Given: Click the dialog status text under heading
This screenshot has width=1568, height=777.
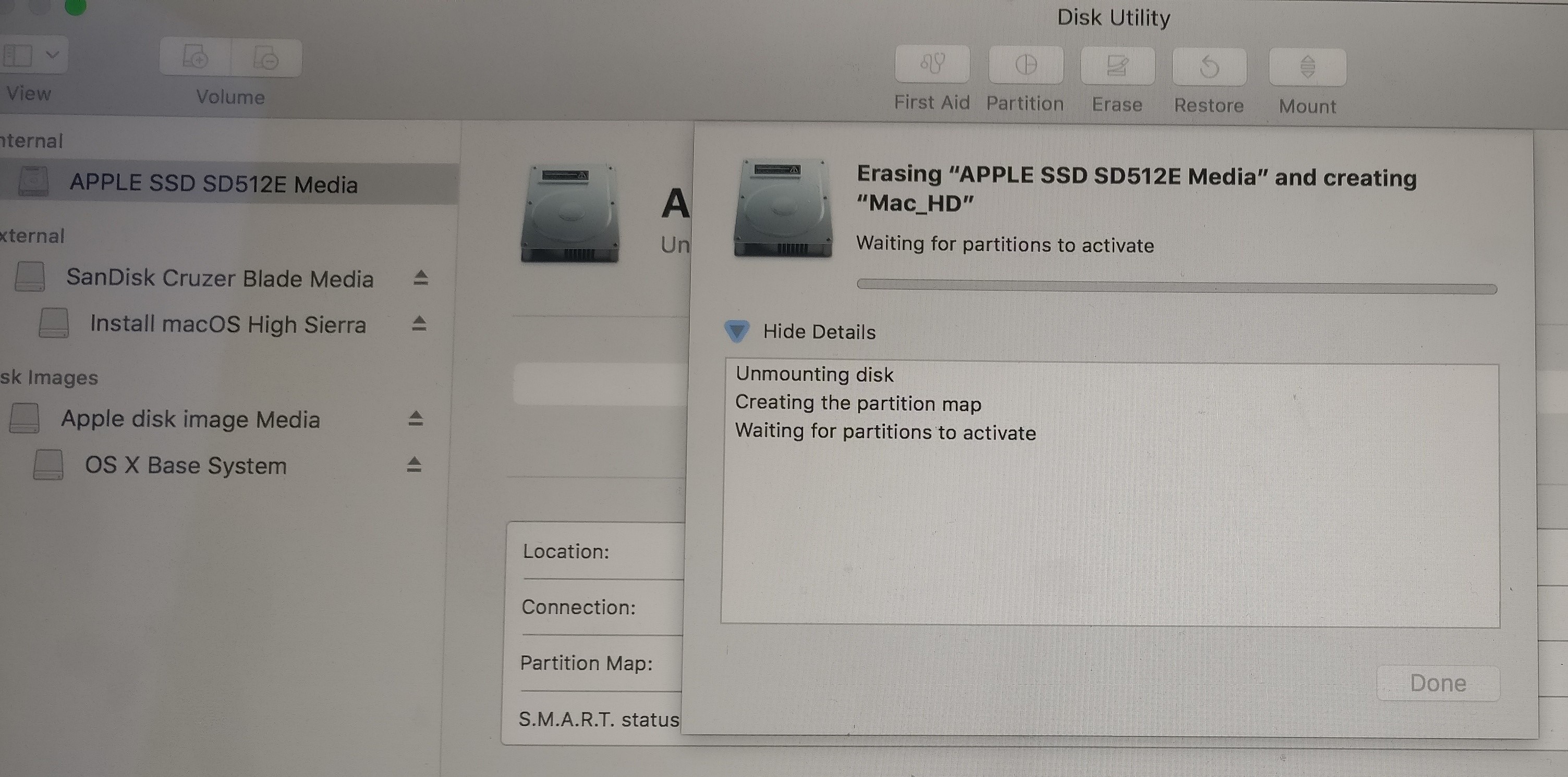Looking at the screenshot, I should tap(1005, 244).
